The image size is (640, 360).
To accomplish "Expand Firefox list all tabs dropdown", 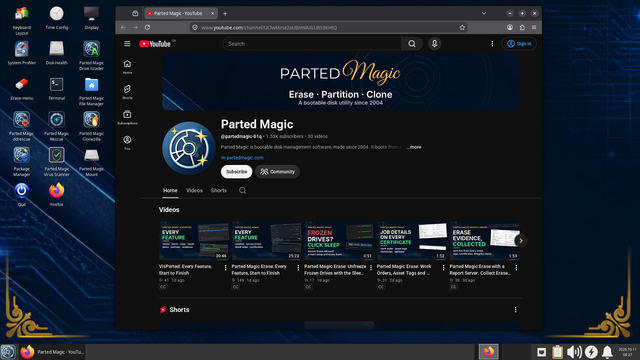I will (484, 13).
